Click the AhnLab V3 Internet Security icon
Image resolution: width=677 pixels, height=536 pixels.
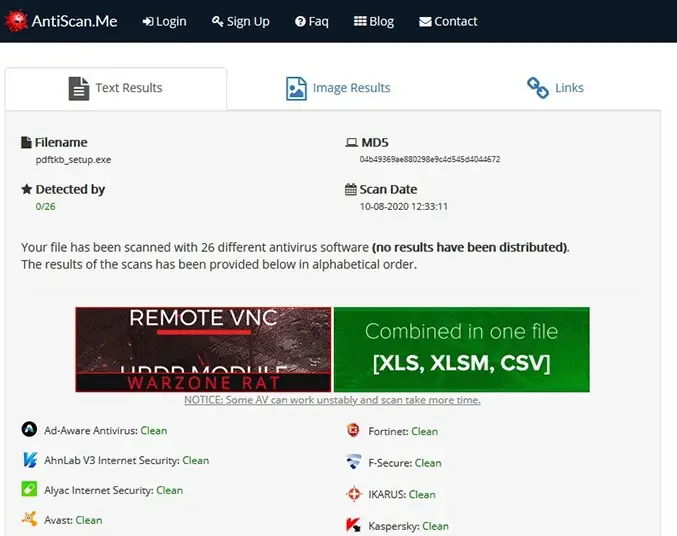[x=29, y=460]
